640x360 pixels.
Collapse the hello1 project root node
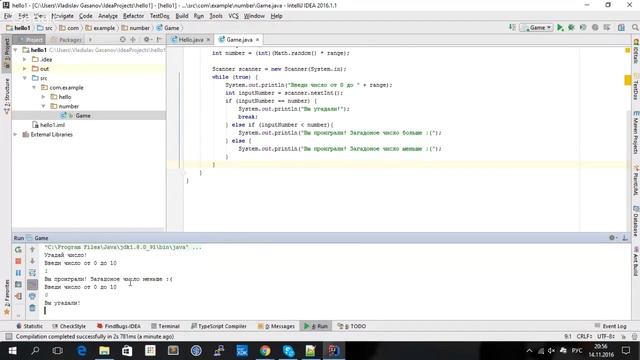pyautogui.click(x=16, y=50)
